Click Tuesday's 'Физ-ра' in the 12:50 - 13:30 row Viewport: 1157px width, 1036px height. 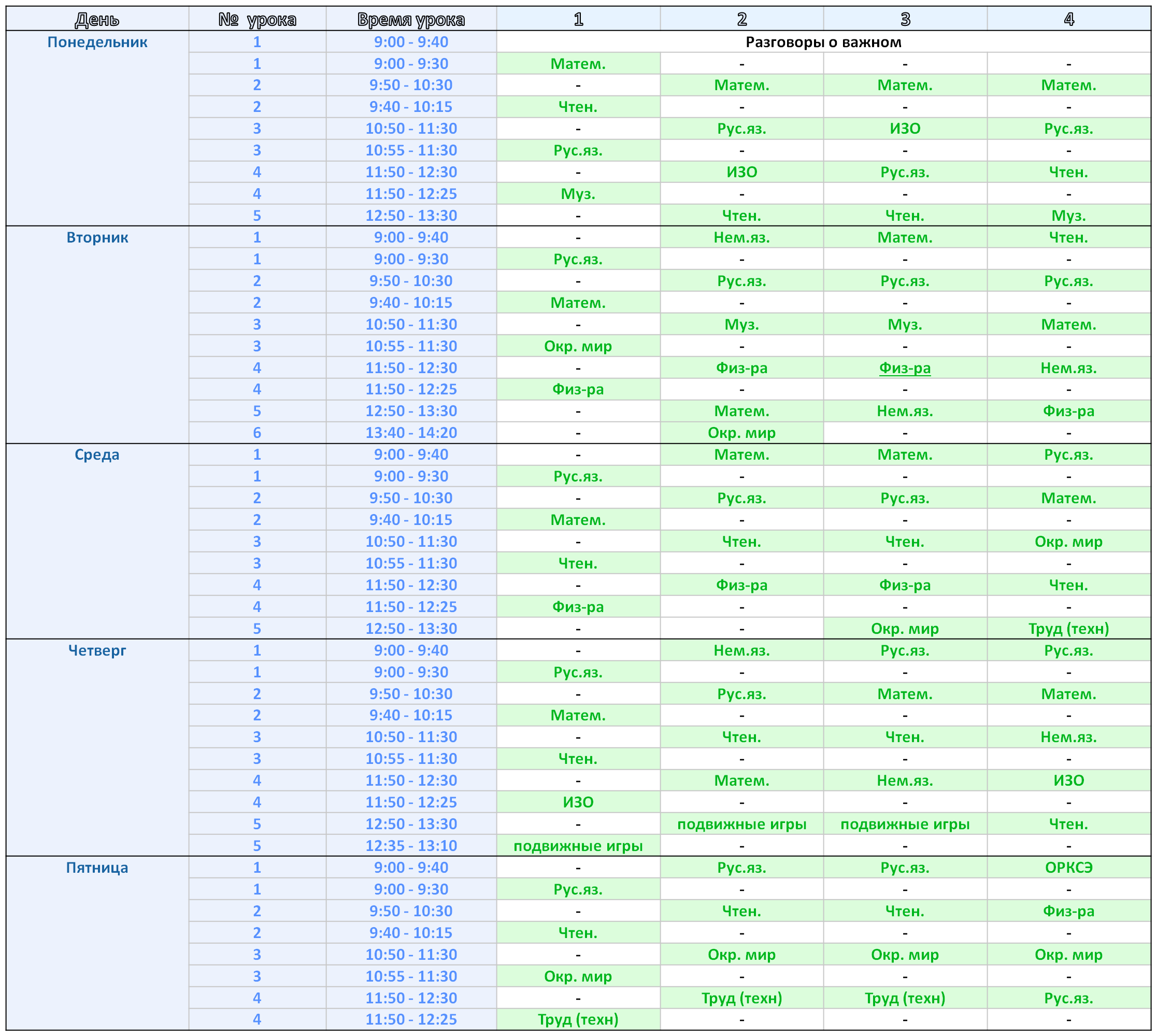pos(1069,411)
